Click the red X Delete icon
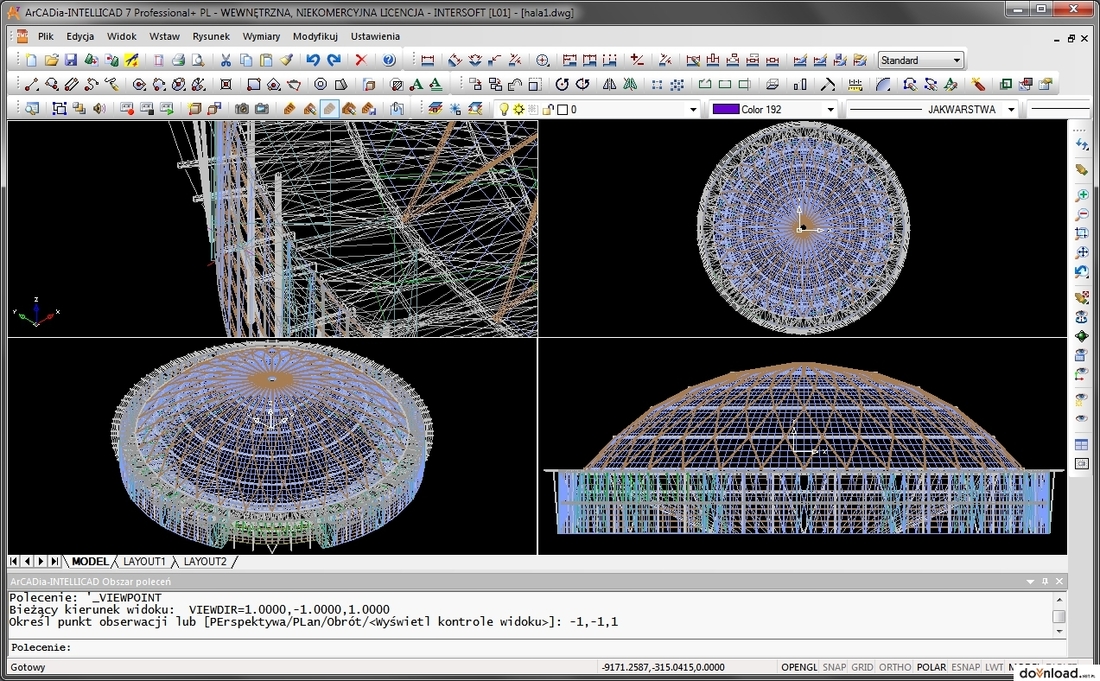Image resolution: width=1100 pixels, height=681 pixels. pyautogui.click(x=361, y=60)
